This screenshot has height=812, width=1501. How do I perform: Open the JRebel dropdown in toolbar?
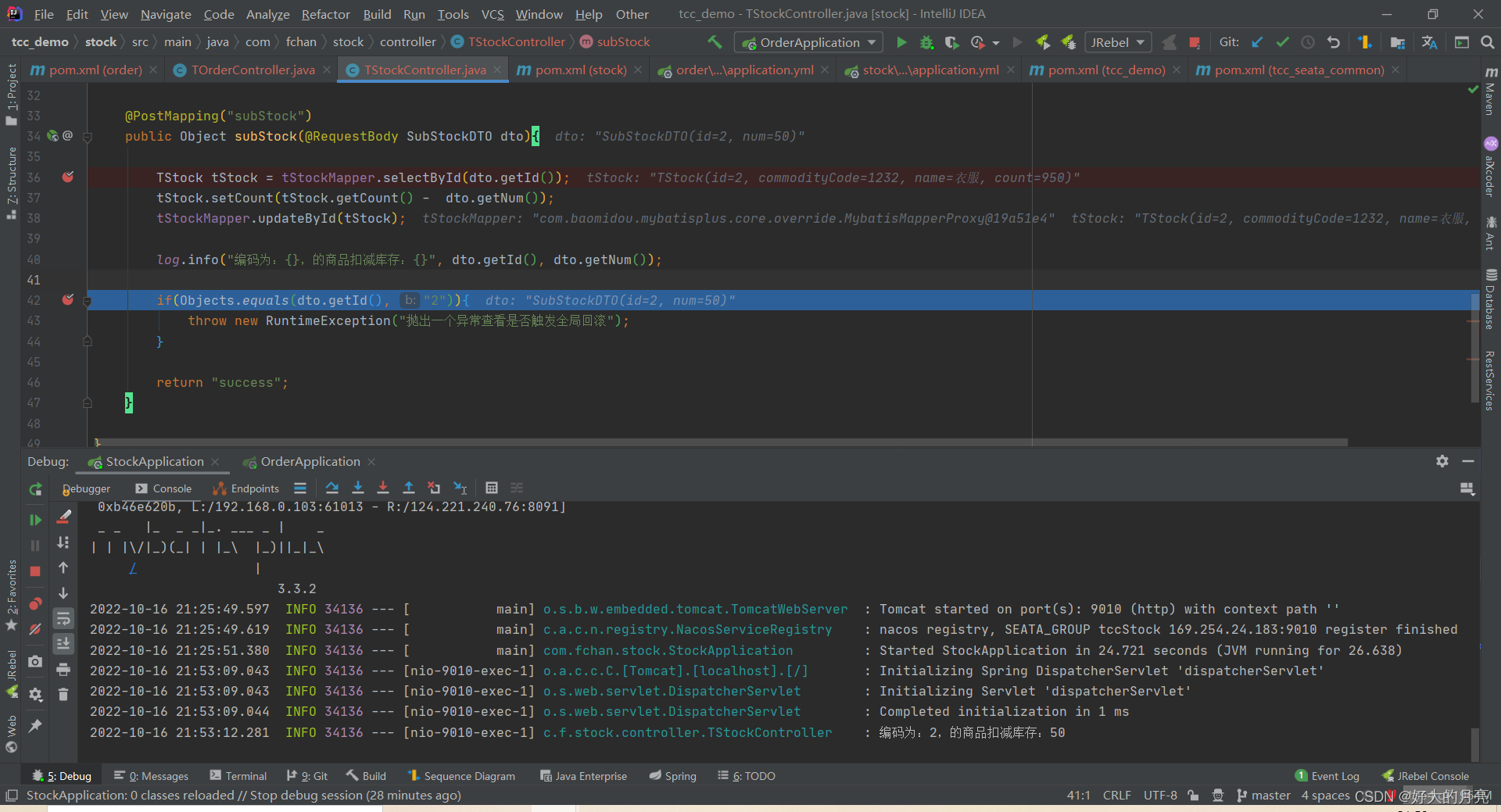tap(1116, 42)
